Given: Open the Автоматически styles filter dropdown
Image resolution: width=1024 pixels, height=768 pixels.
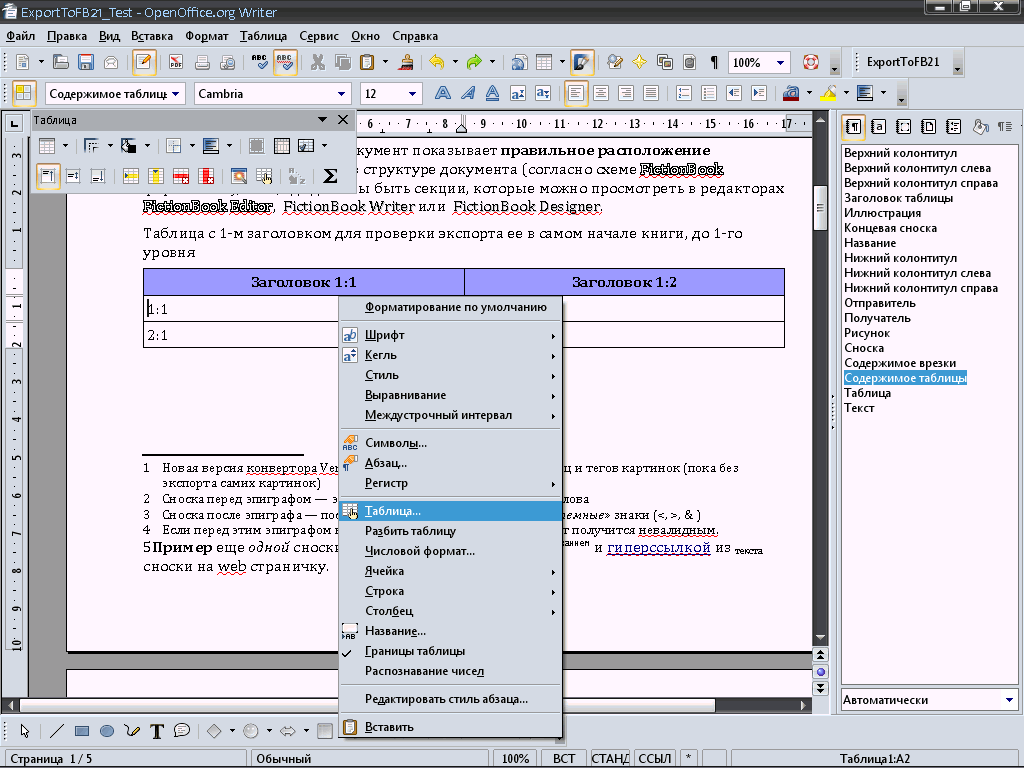Looking at the screenshot, I should (1009, 699).
